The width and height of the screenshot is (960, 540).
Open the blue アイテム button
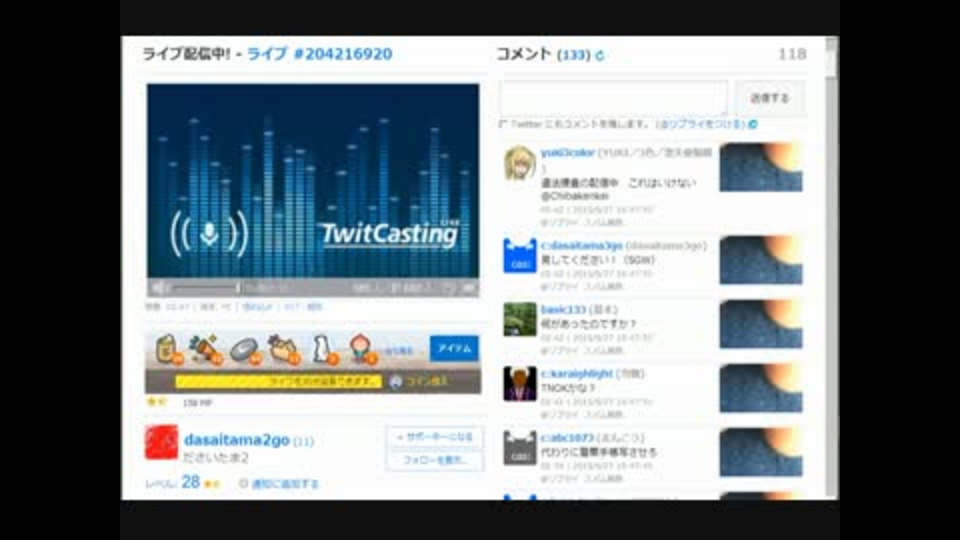(454, 348)
